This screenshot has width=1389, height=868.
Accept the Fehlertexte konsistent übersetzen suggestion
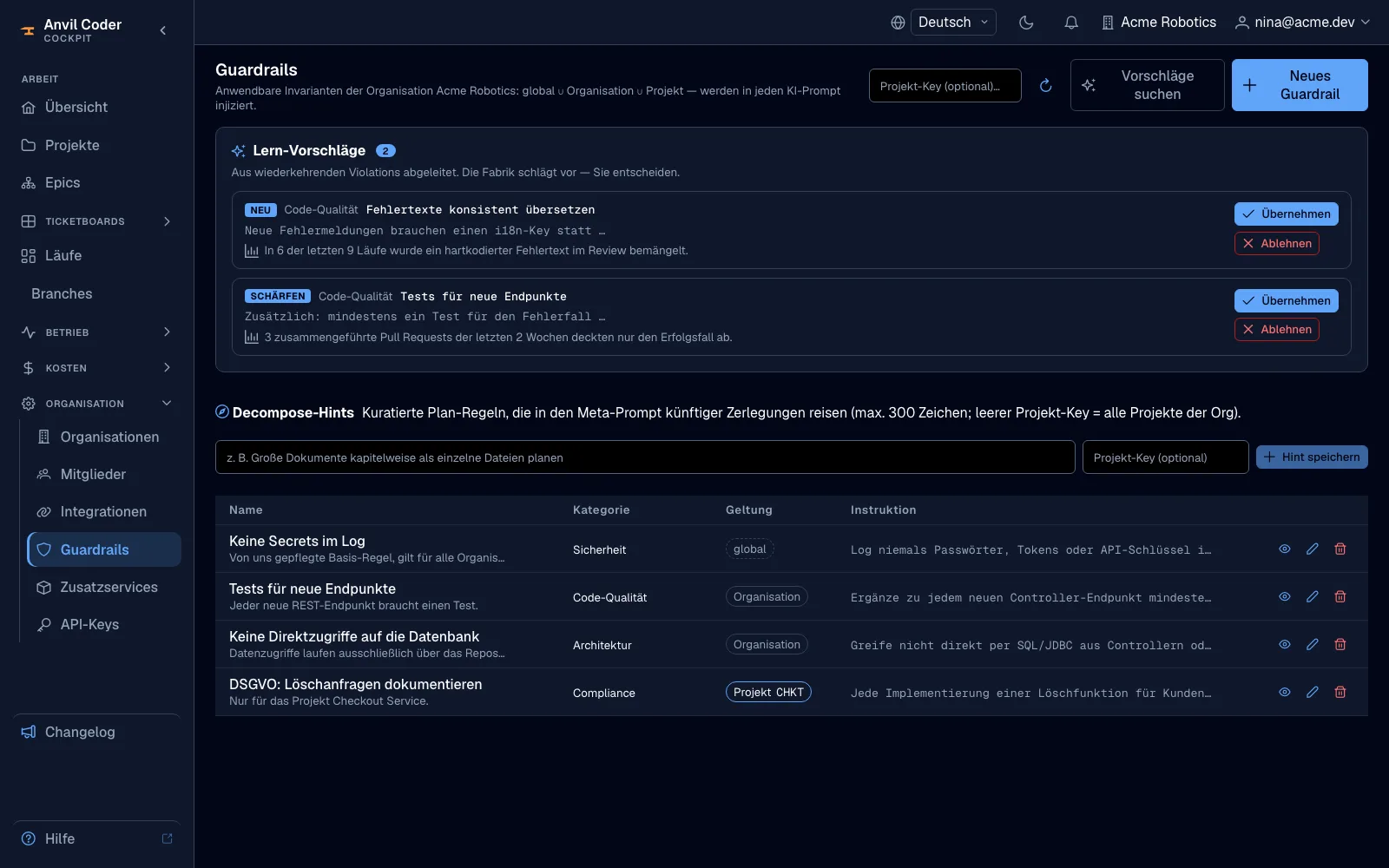tap(1286, 214)
